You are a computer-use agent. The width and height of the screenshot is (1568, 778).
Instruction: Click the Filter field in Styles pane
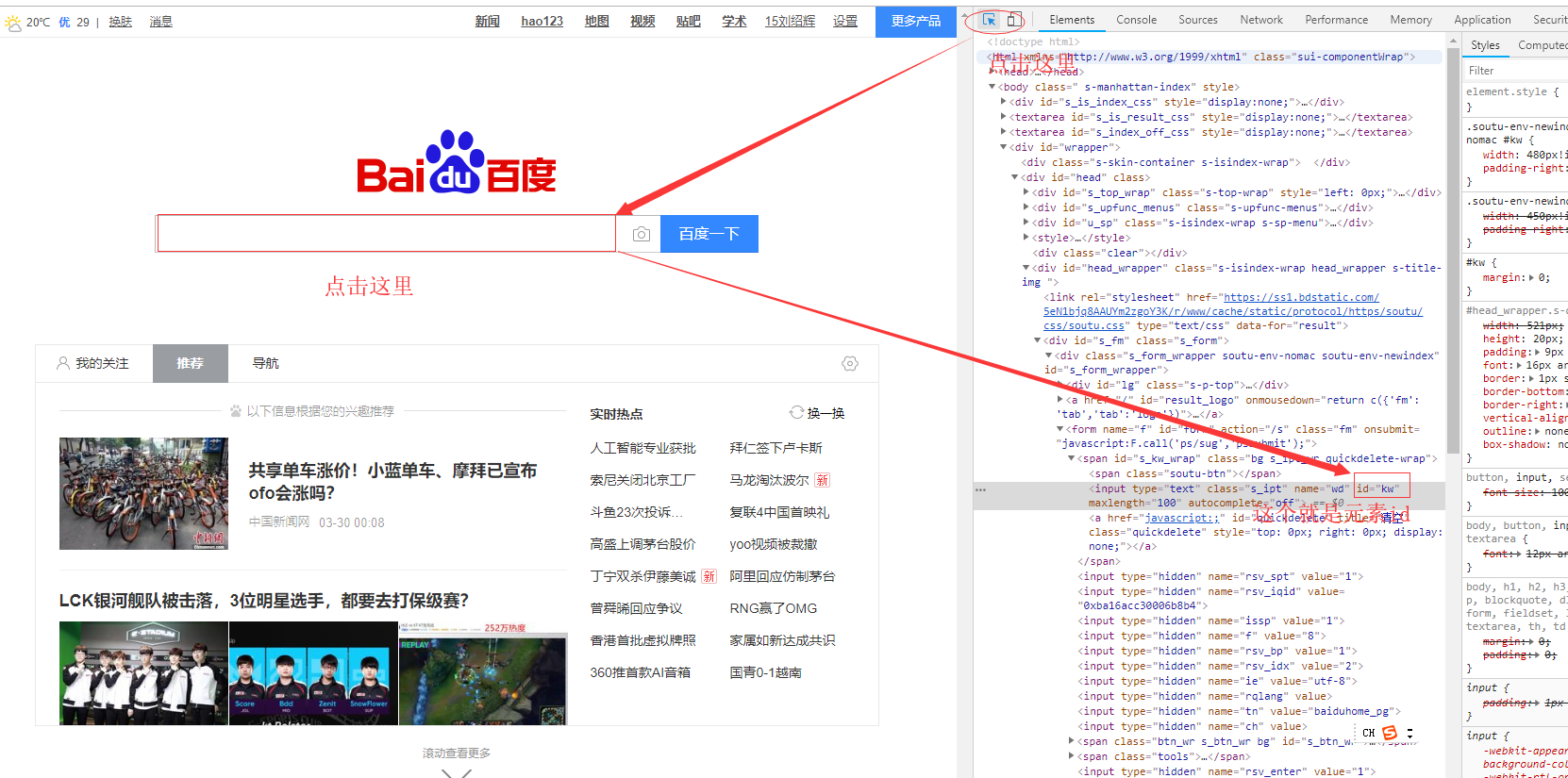pyautogui.click(x=1516, y=71)
